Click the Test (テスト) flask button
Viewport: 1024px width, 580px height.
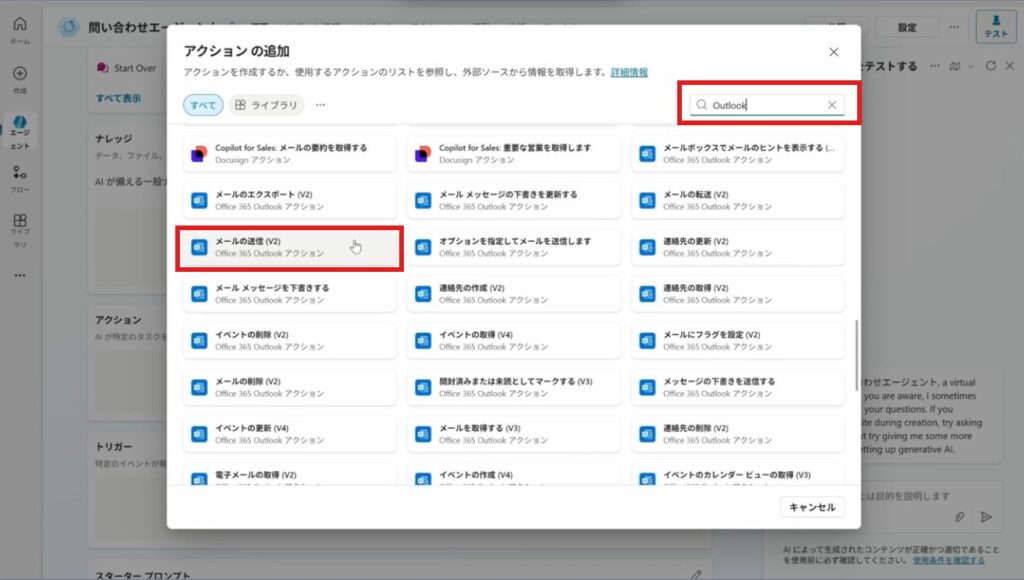tap(995, 27)
